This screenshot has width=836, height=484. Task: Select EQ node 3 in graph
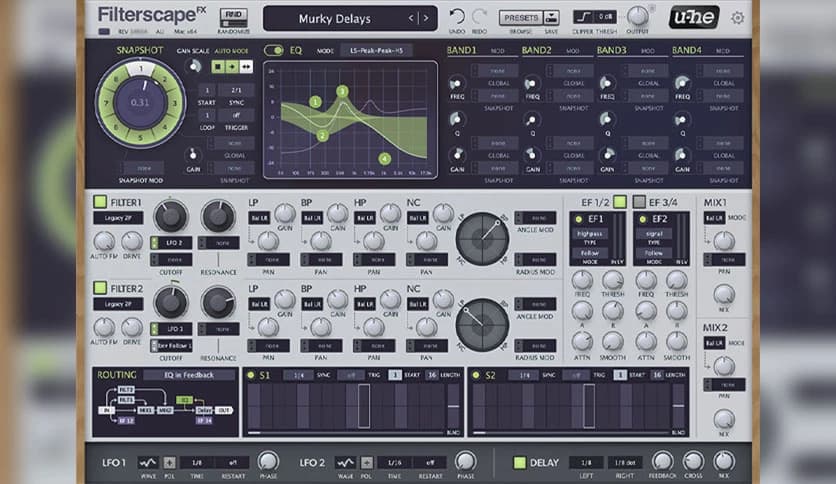(x=342, y=91)
